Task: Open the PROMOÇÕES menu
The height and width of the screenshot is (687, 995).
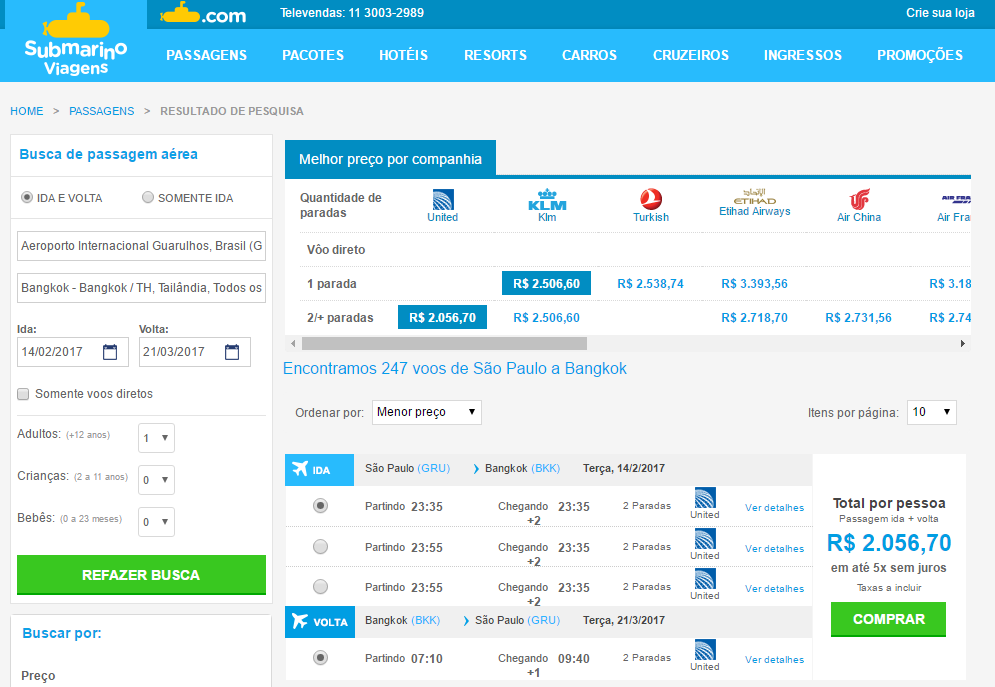Action: (x=920, y=55)
